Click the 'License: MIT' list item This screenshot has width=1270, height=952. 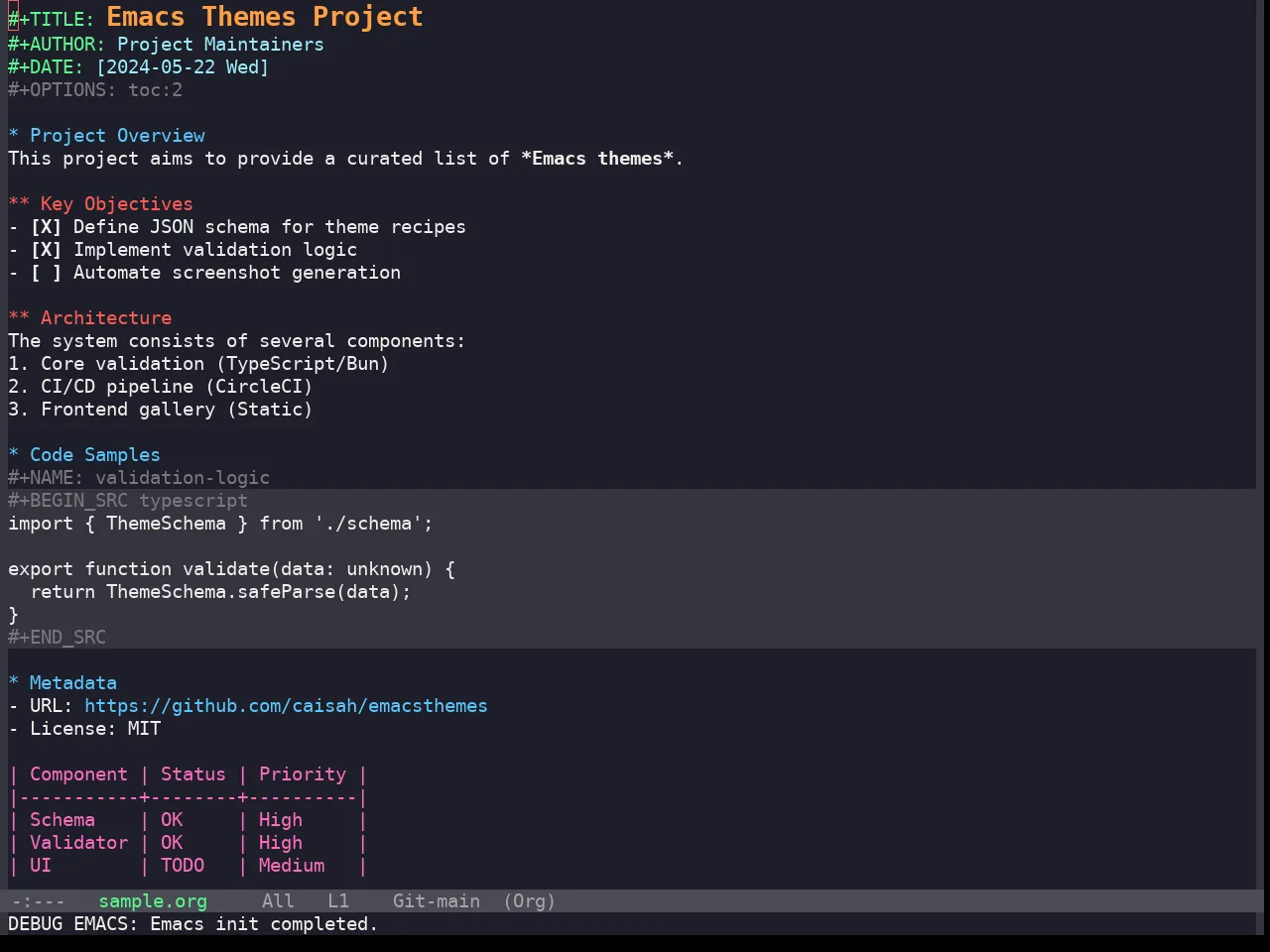(x=84, y=729)
